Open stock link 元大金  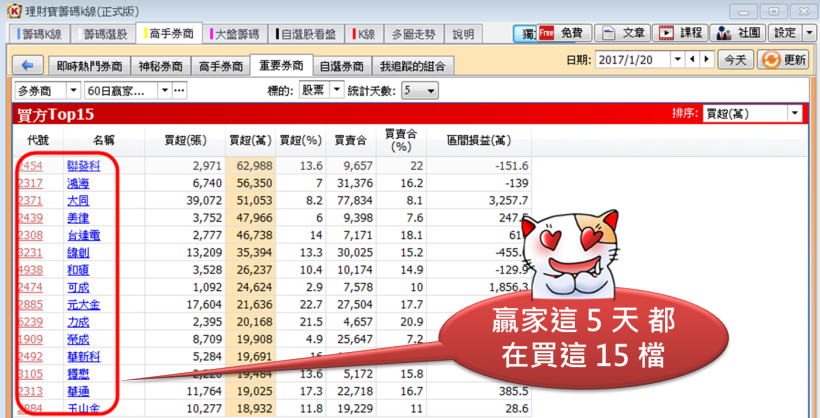pos(84,304)
